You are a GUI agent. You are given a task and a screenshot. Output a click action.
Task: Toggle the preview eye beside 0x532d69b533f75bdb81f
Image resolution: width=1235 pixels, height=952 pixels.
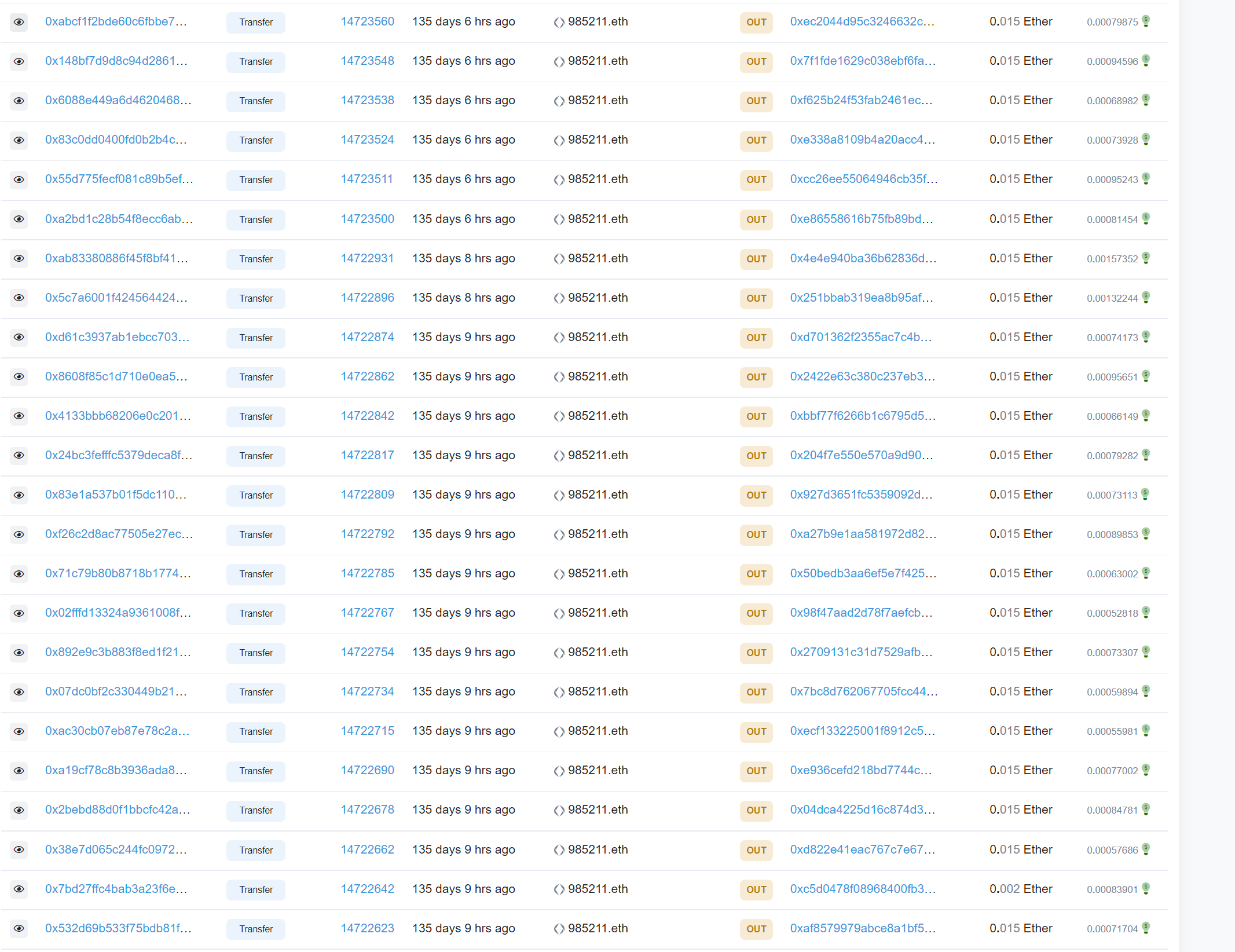[19, 929]
